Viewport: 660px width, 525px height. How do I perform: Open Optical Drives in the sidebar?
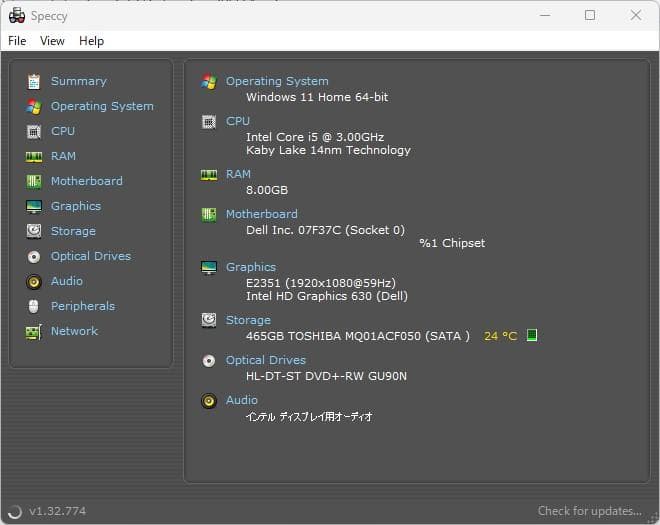point(91,256)
